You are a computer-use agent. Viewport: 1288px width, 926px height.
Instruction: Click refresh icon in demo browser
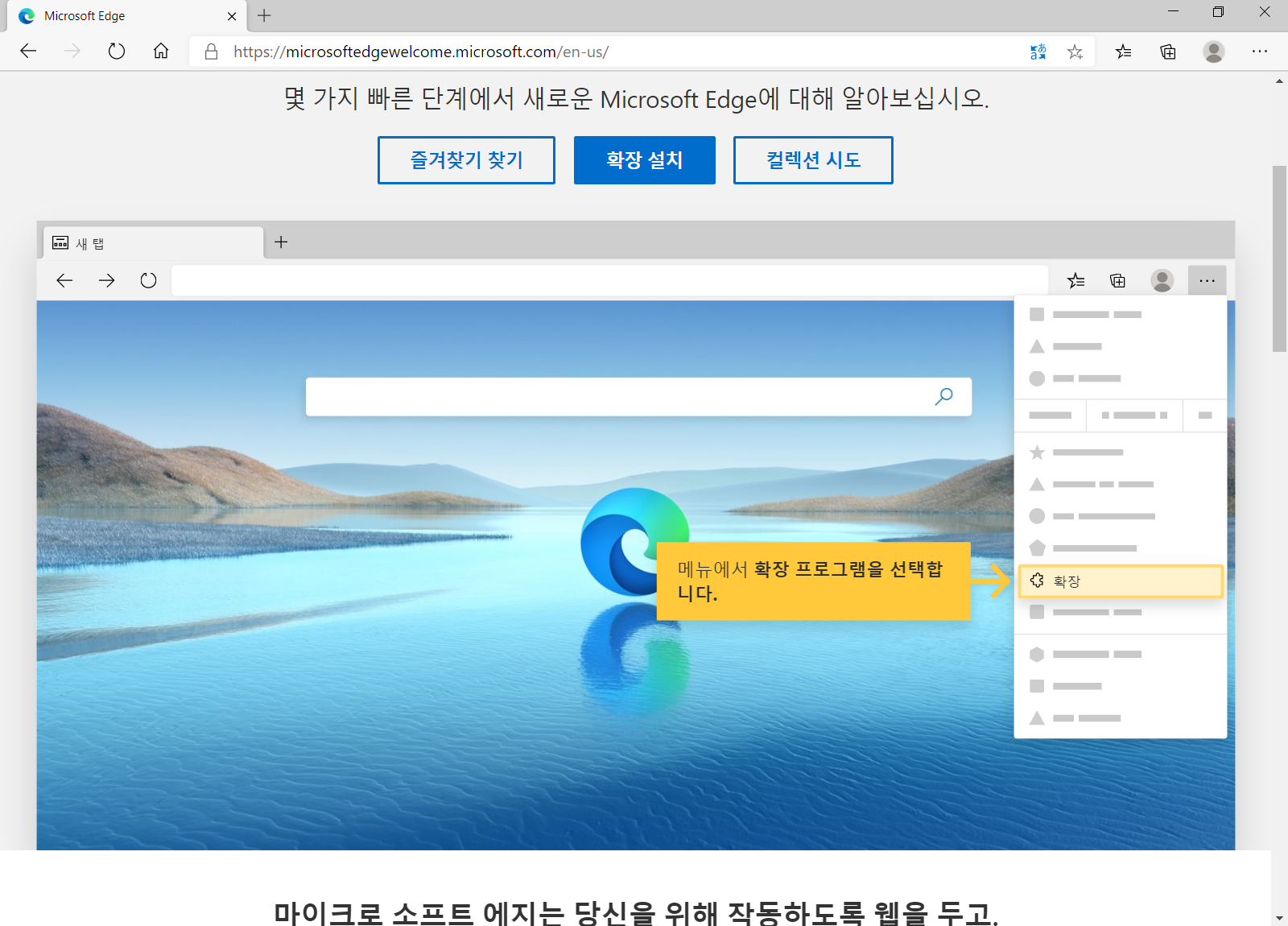pos(148,280)
